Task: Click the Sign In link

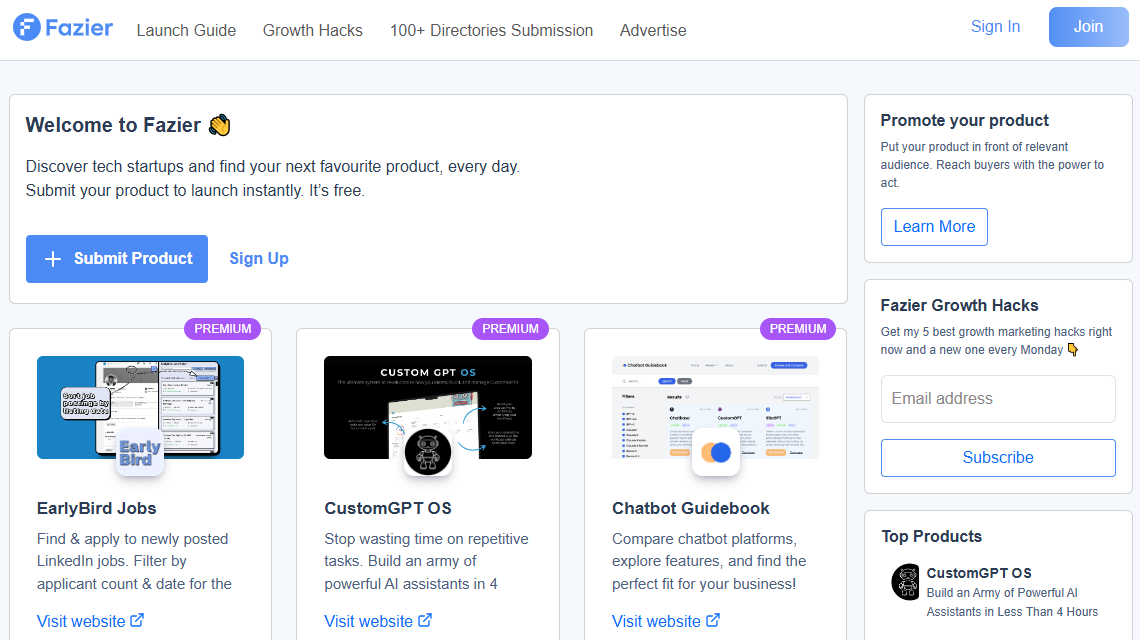Action: (995, 27)
